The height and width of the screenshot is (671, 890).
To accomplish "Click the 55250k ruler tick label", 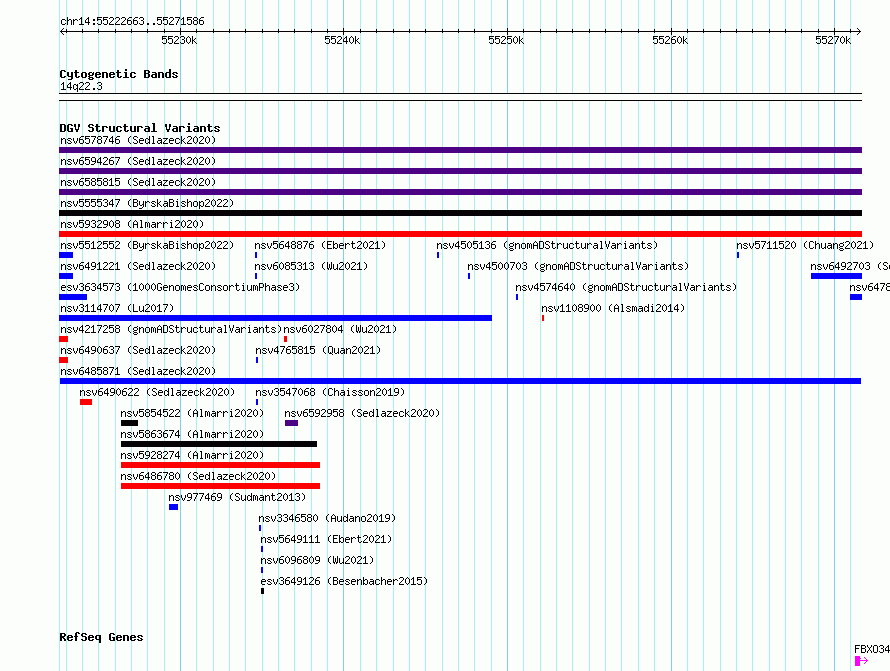I will 506,40.
